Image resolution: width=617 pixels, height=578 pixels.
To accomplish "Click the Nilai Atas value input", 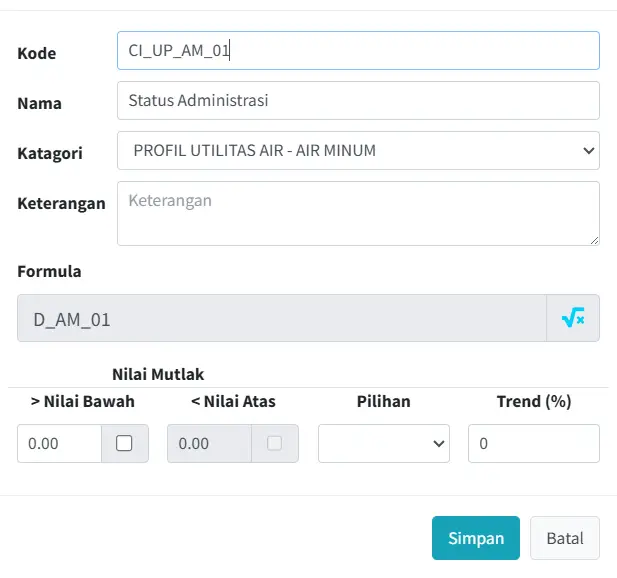I will click(207, 443).
